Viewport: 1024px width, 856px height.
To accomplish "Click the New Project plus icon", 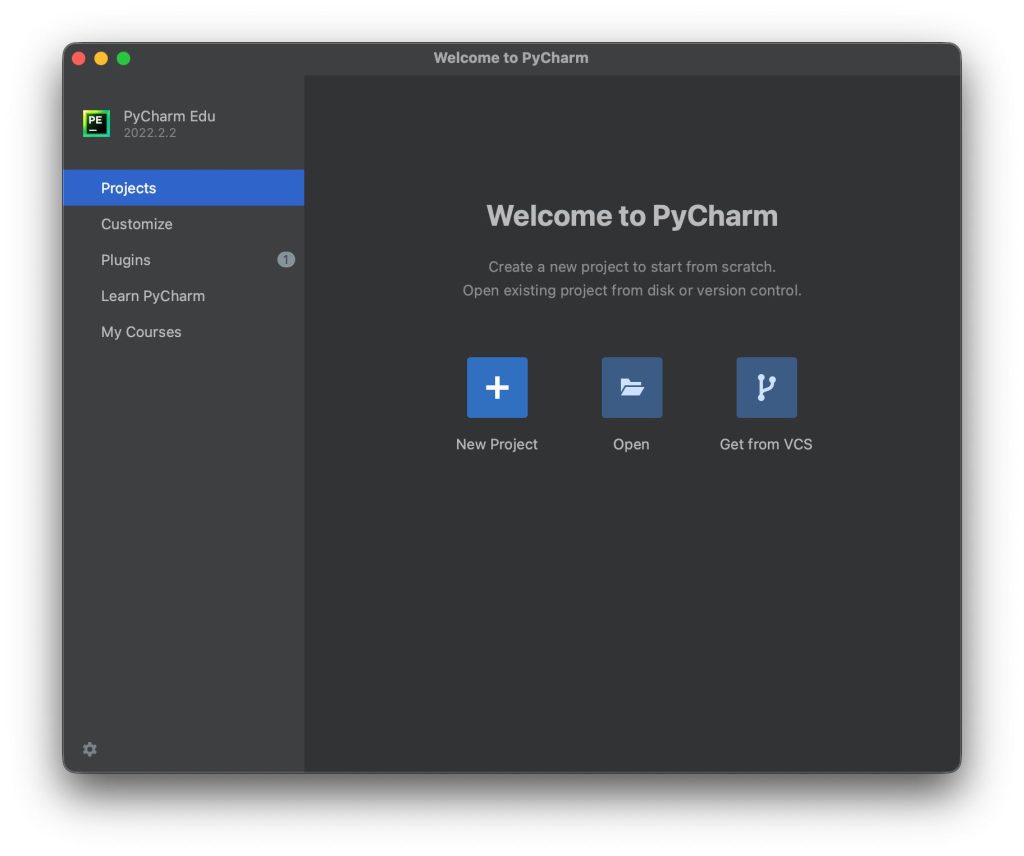I will pyautogui.click(x=497, y=388).
